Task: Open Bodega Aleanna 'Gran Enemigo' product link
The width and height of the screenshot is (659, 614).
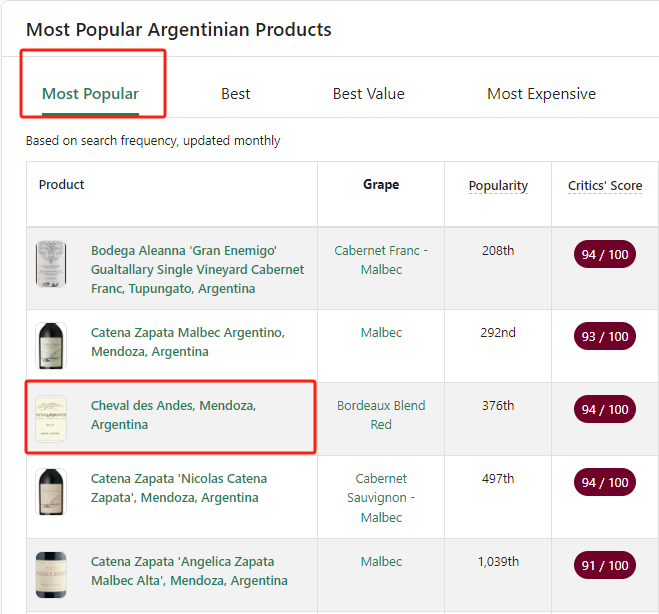Action: tap(197, 269)
